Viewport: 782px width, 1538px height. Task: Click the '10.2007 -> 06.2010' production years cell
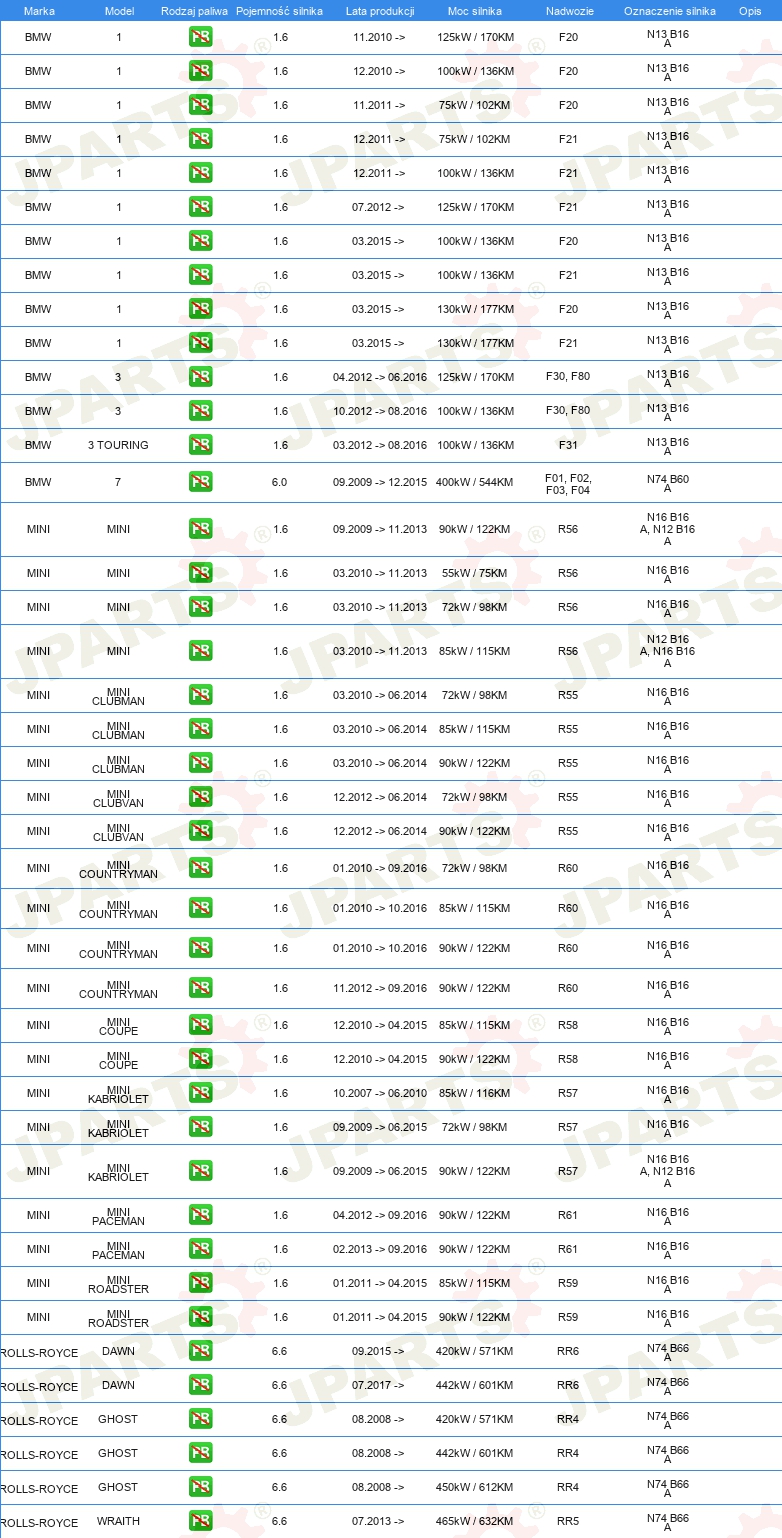click(380, 1093)
